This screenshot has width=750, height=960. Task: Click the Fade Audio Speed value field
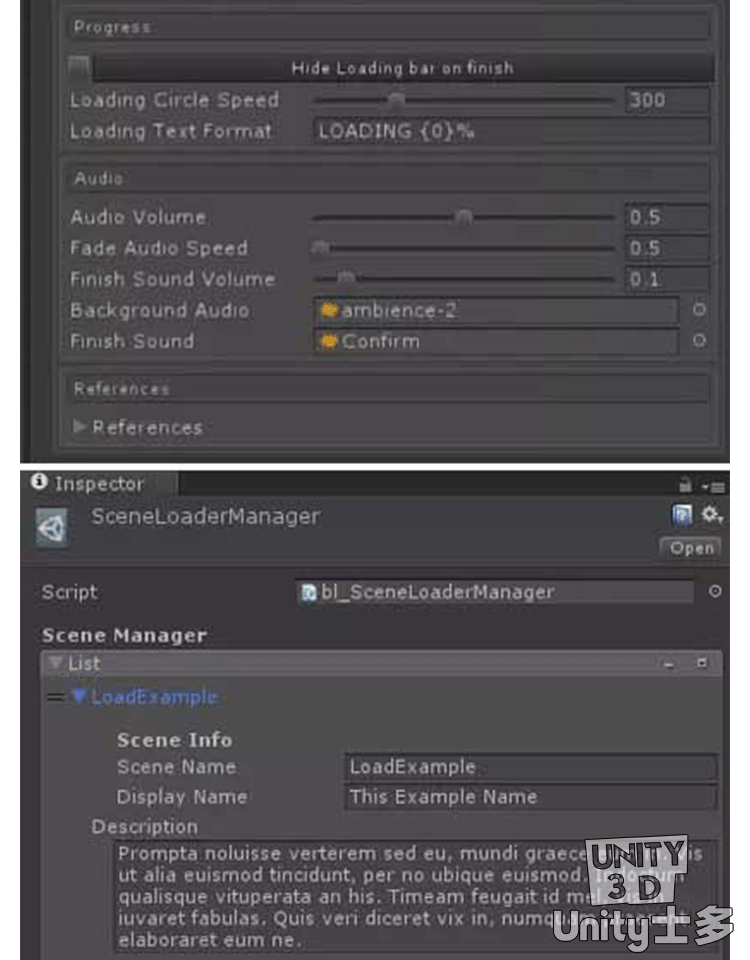tap(667, 248)
